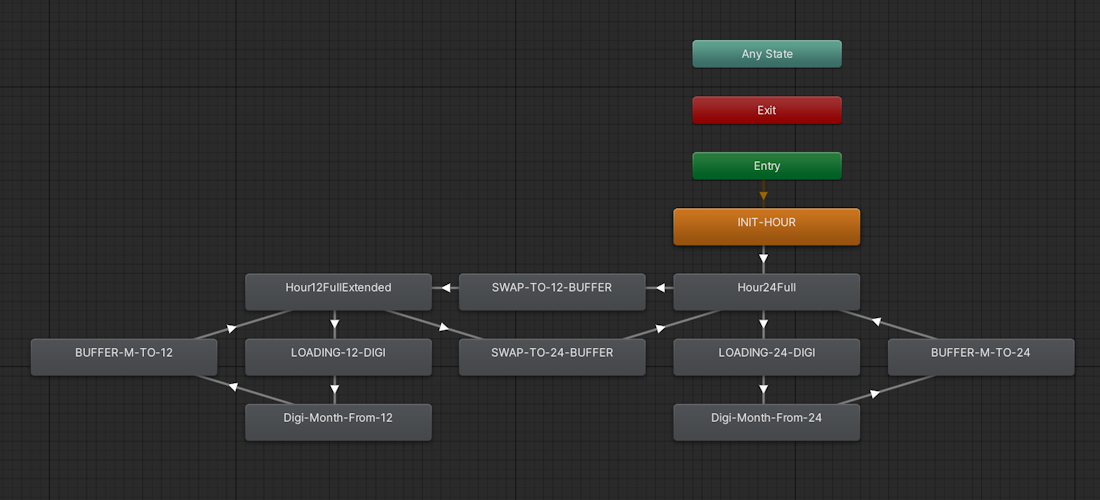The height and width of the screenshot is (500, 1100).
Task: Select the Digi-Month-From-24 state
Action: click(x=767, y=422)
